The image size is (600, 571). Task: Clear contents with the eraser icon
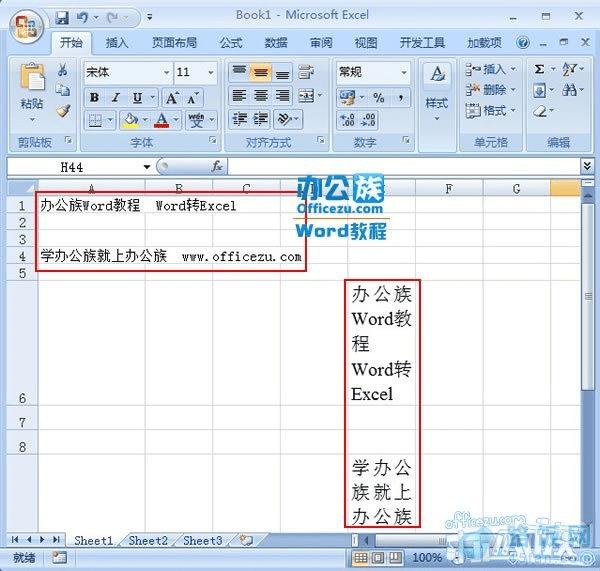point(540,111)
